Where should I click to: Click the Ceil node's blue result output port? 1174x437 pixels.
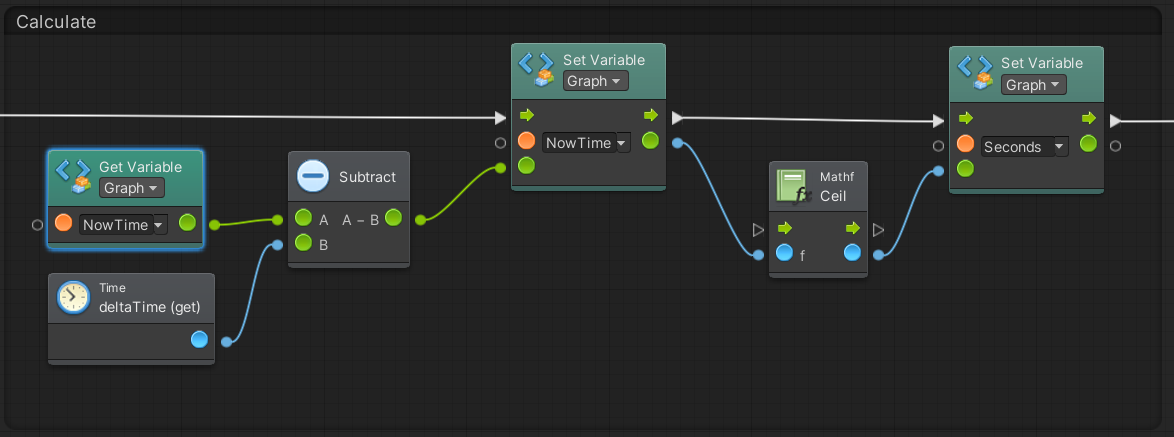pos(852,253)
